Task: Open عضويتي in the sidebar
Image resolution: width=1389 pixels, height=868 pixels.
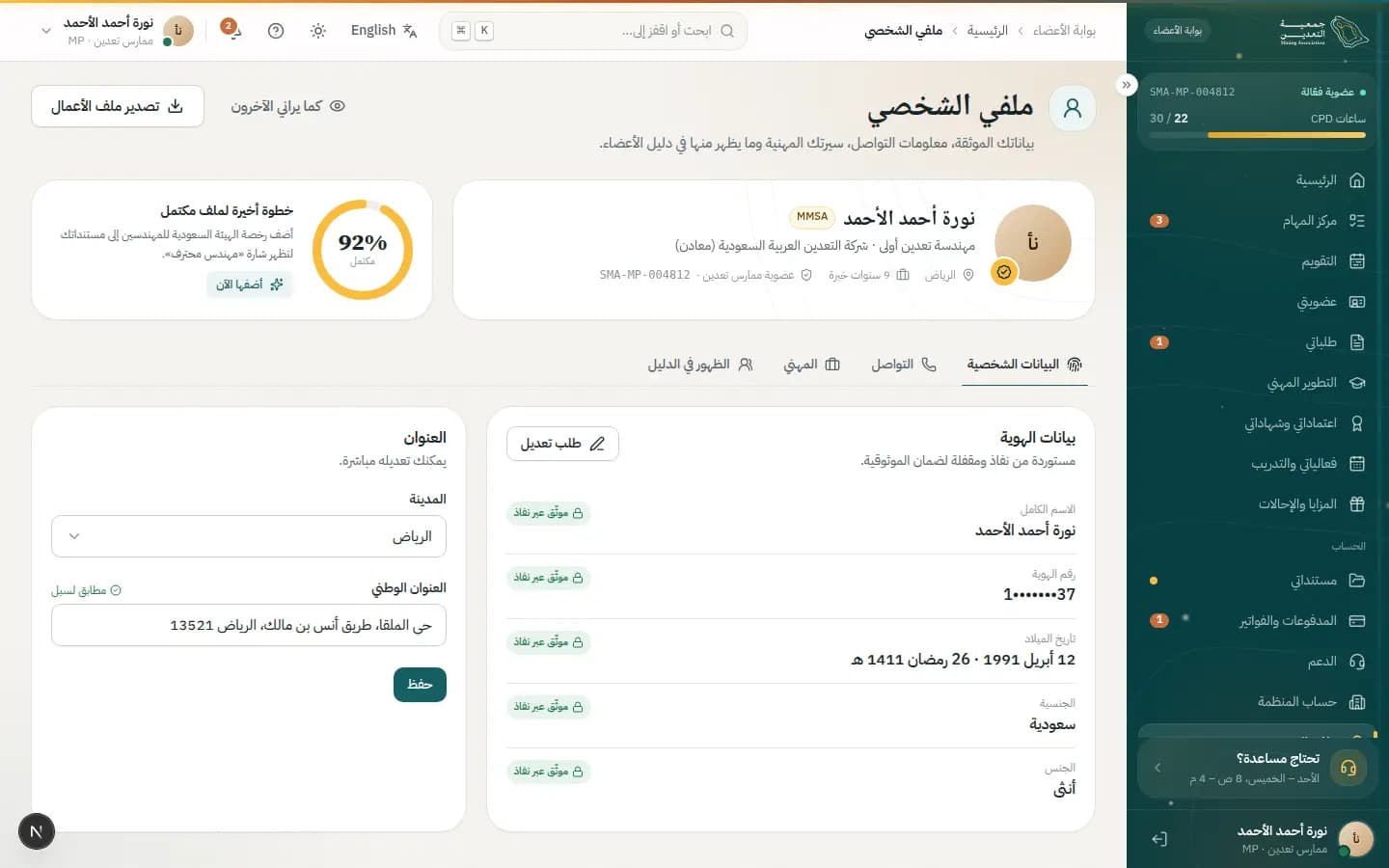Action: 1258,302
